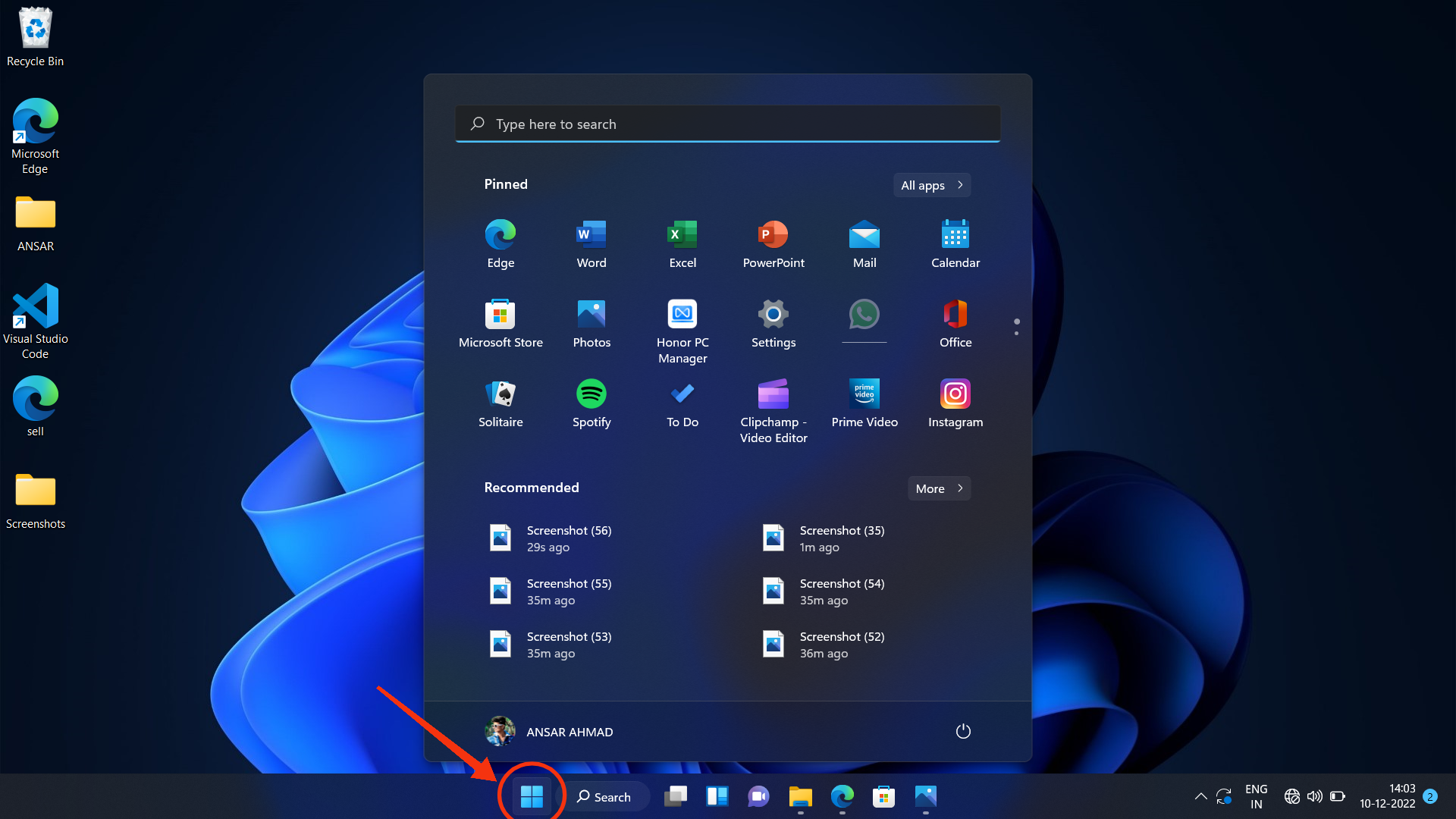This screenshot has width=1456, height=819.
Task: Expand All apps list
Action: coord(932,185)
